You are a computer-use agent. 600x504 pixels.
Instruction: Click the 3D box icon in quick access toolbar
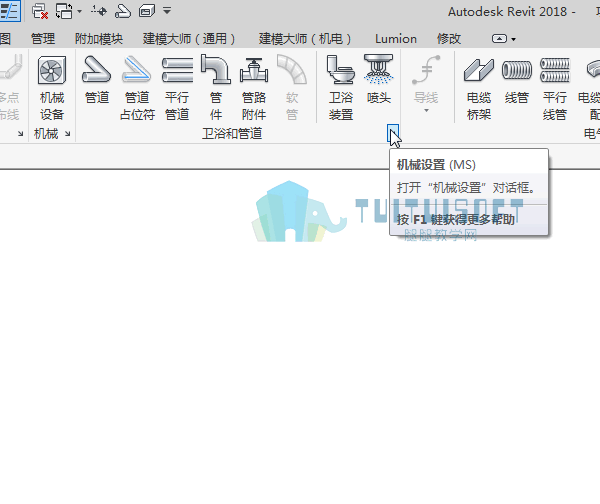point(147,11)
